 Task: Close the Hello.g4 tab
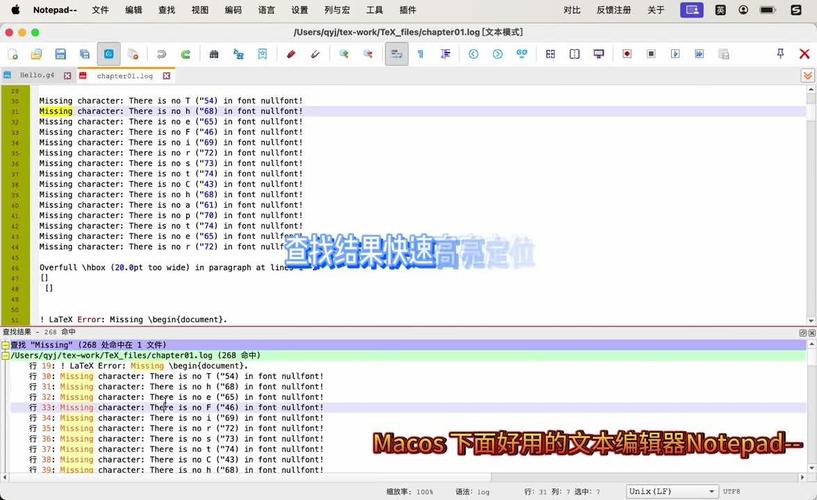pos(67,76)
